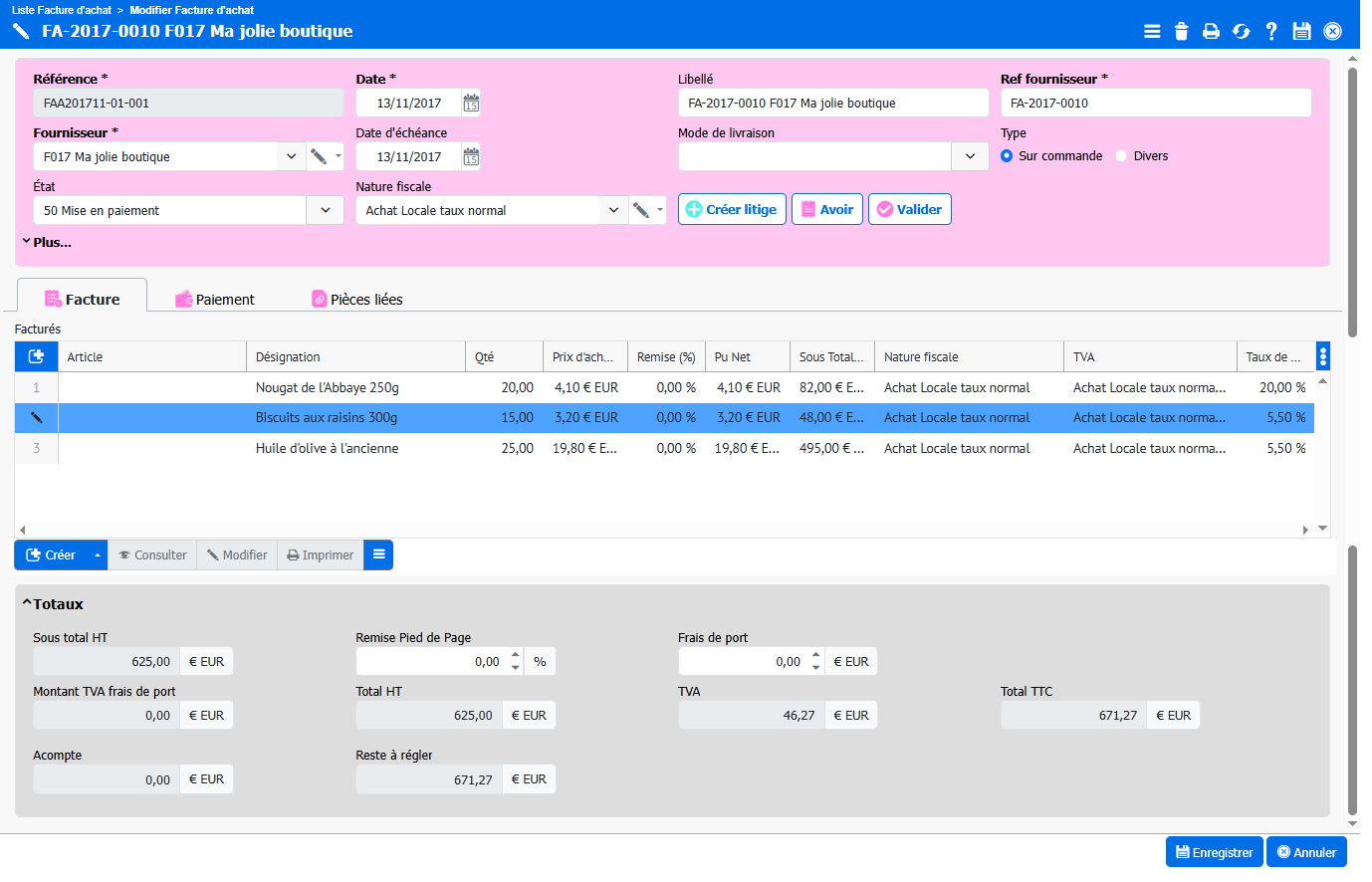The image size is (1372, 882).
Task: Select the Sur commande radio button
Action: pyautogui.click(x=1007, y=156)
